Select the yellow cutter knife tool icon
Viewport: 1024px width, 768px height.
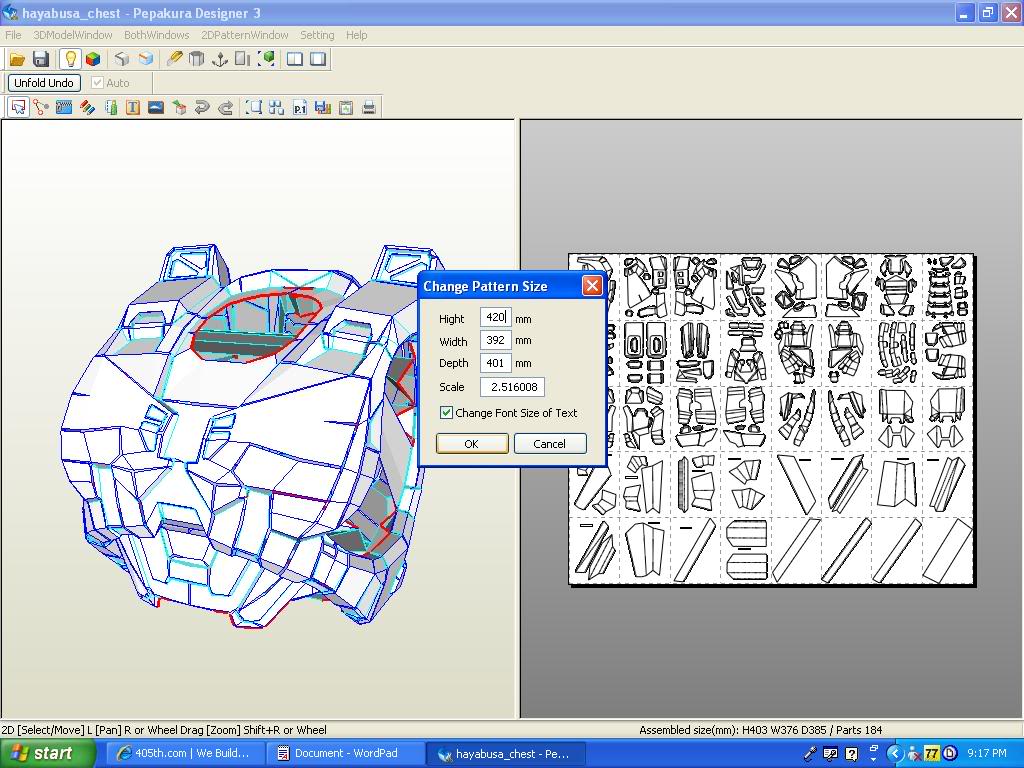pos(174,59)
